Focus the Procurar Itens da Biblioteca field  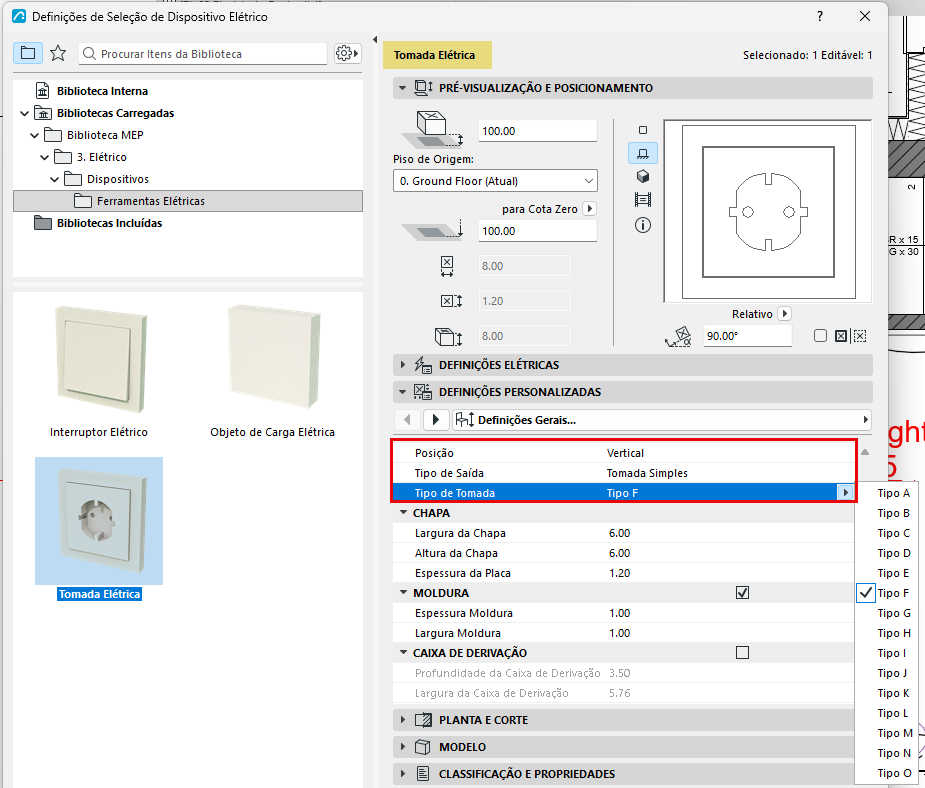tap(203, 54)
